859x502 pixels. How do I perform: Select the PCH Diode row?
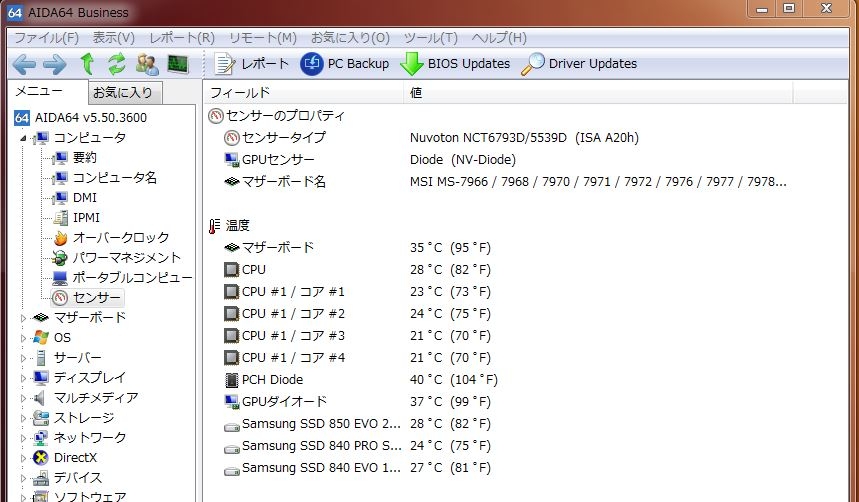click(x=361, y=379)
